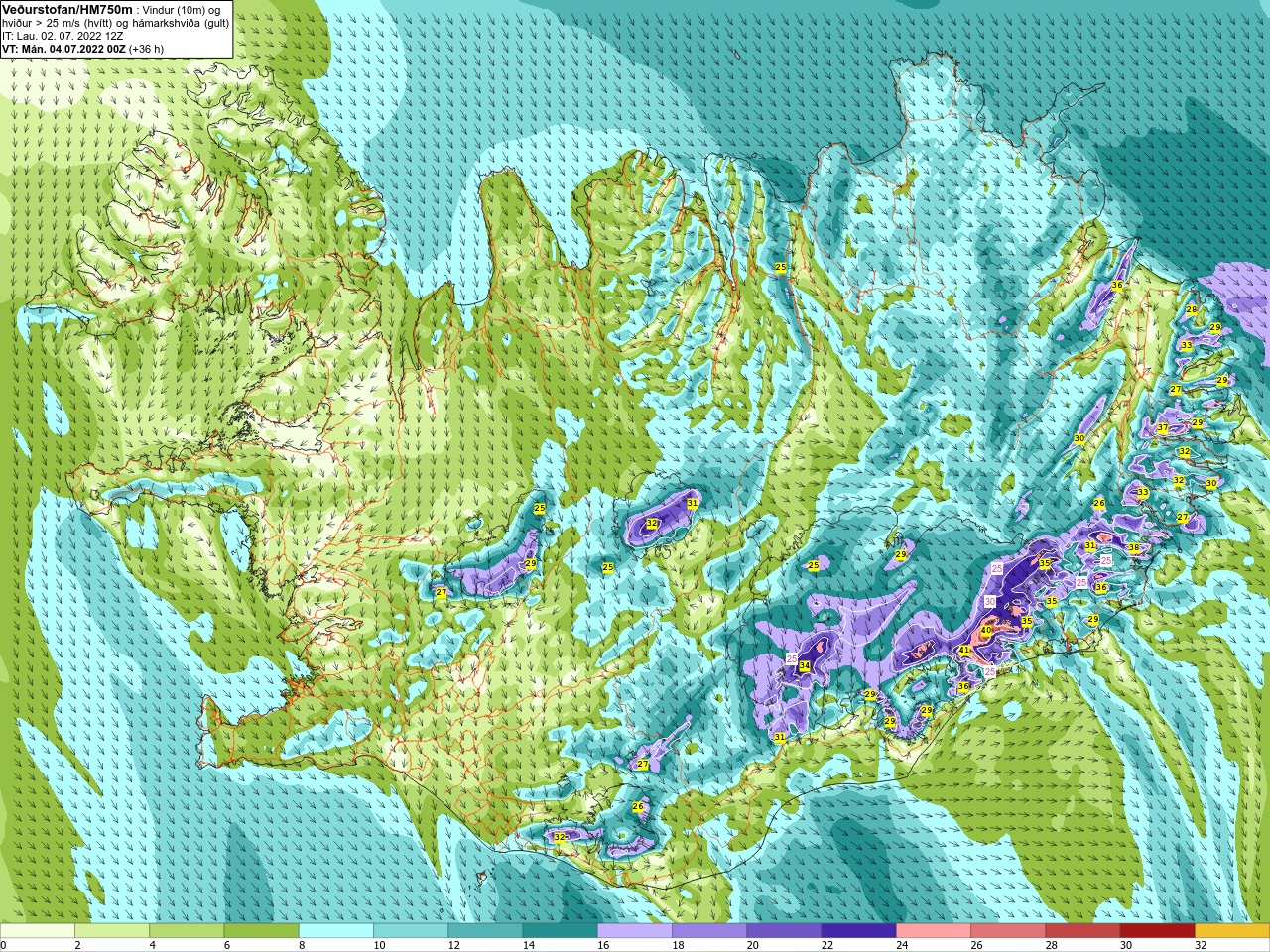Click the bottom legend scale tick label 26
Viewport: 1270px width, 952px height.
pyautogui.click(x=976, y=945)
